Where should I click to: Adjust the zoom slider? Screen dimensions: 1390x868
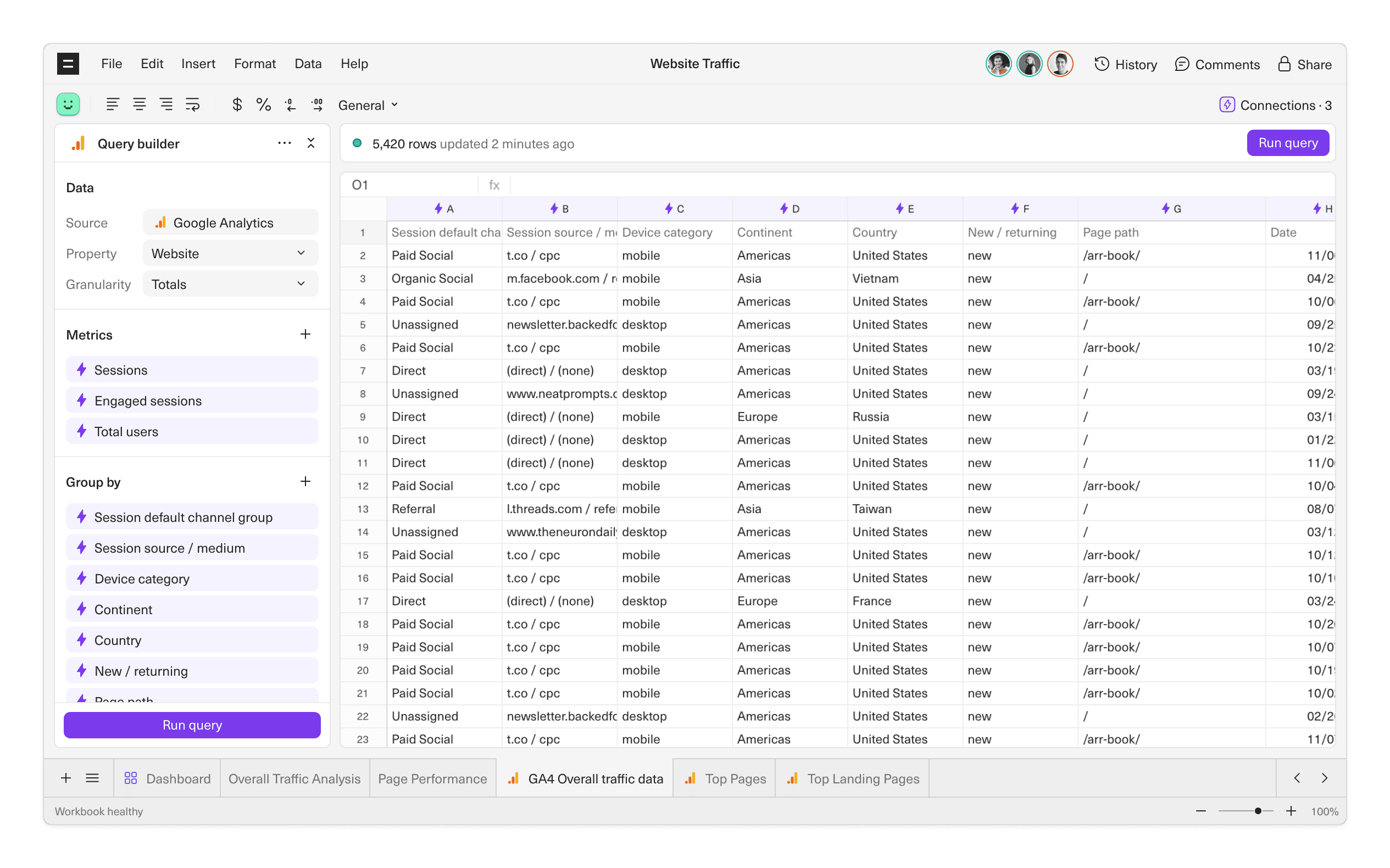click(x=1259, y=811)
